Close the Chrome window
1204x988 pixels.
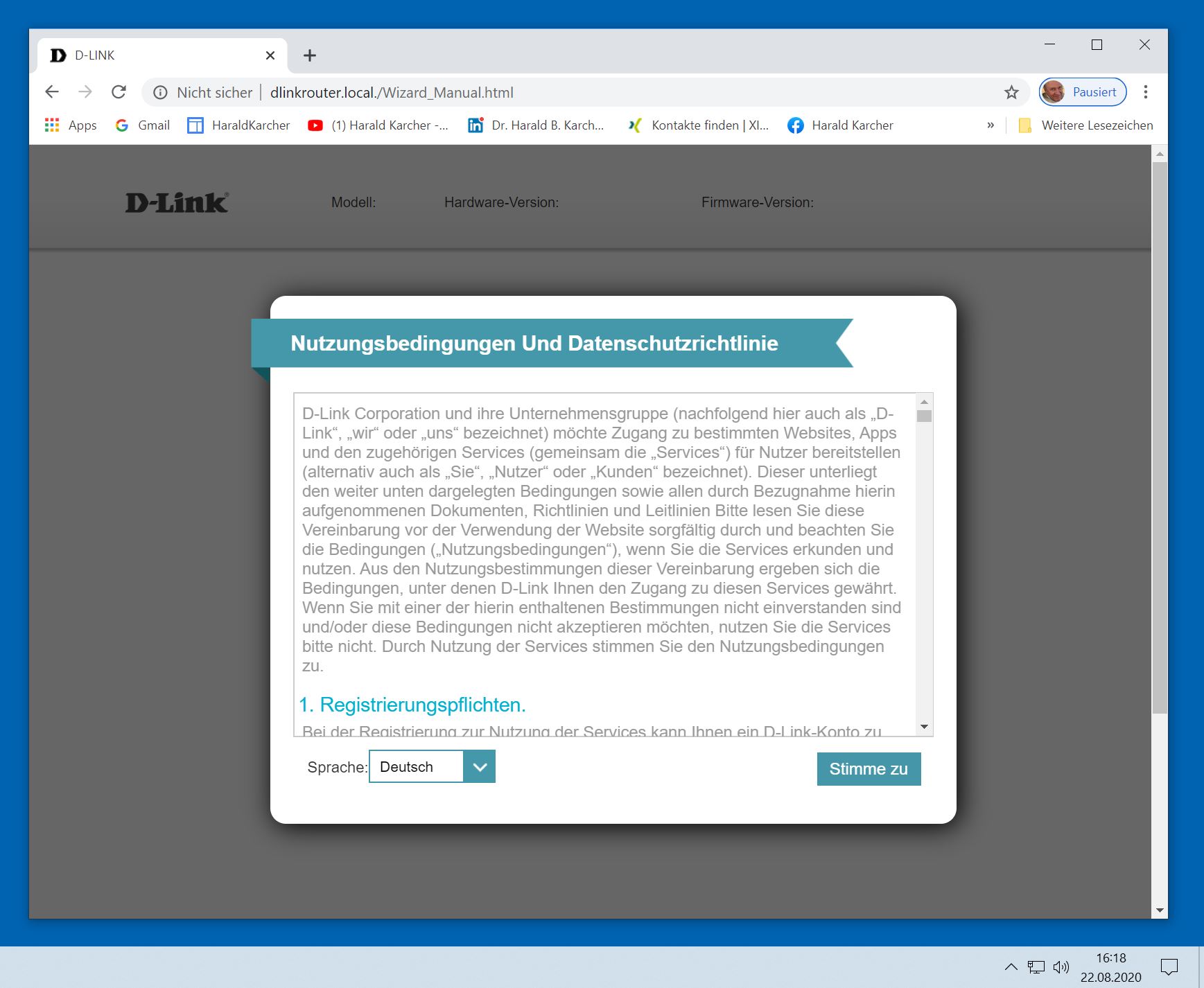click(1144, 45)
